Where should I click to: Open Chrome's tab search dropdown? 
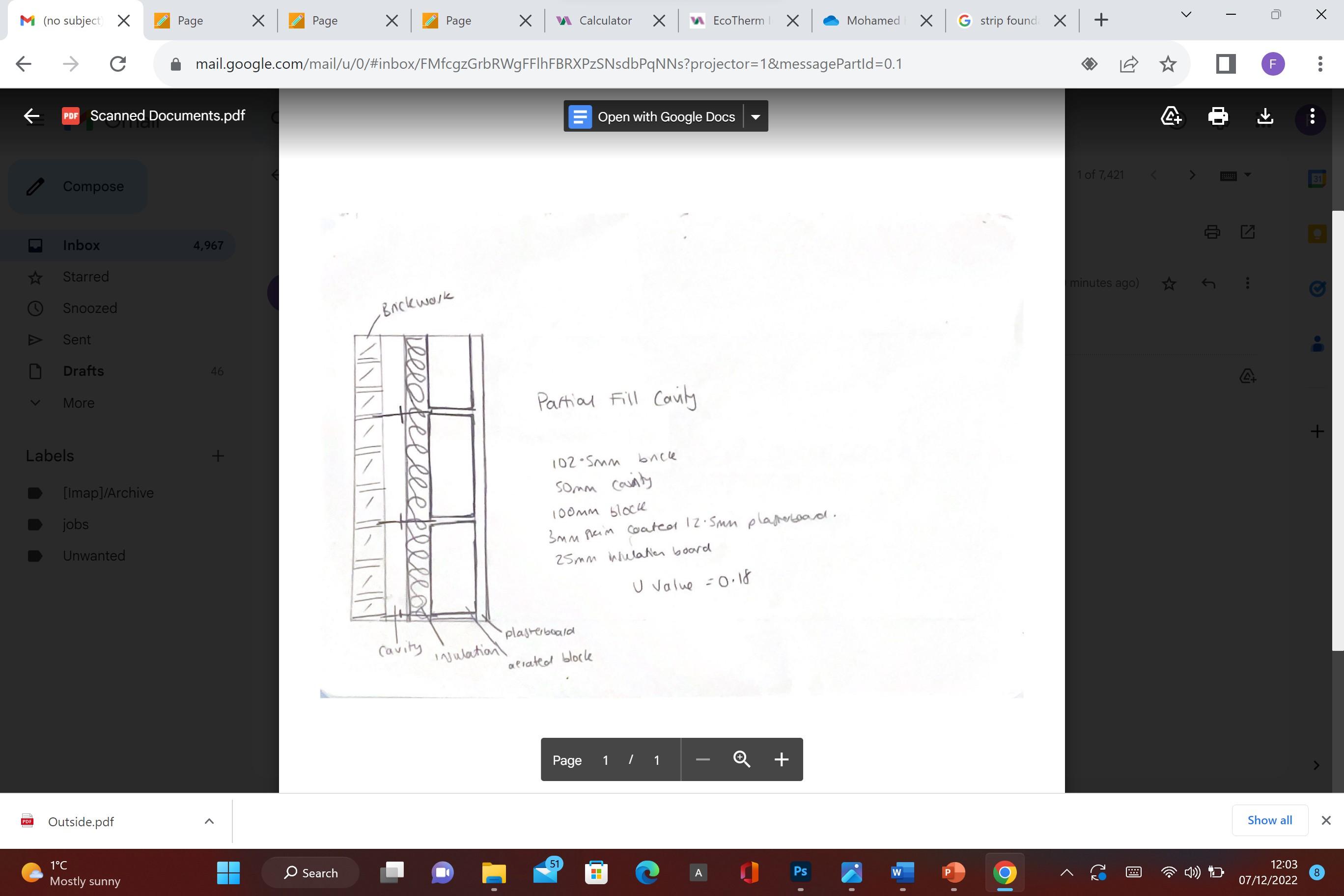[x=1186, y=15]
